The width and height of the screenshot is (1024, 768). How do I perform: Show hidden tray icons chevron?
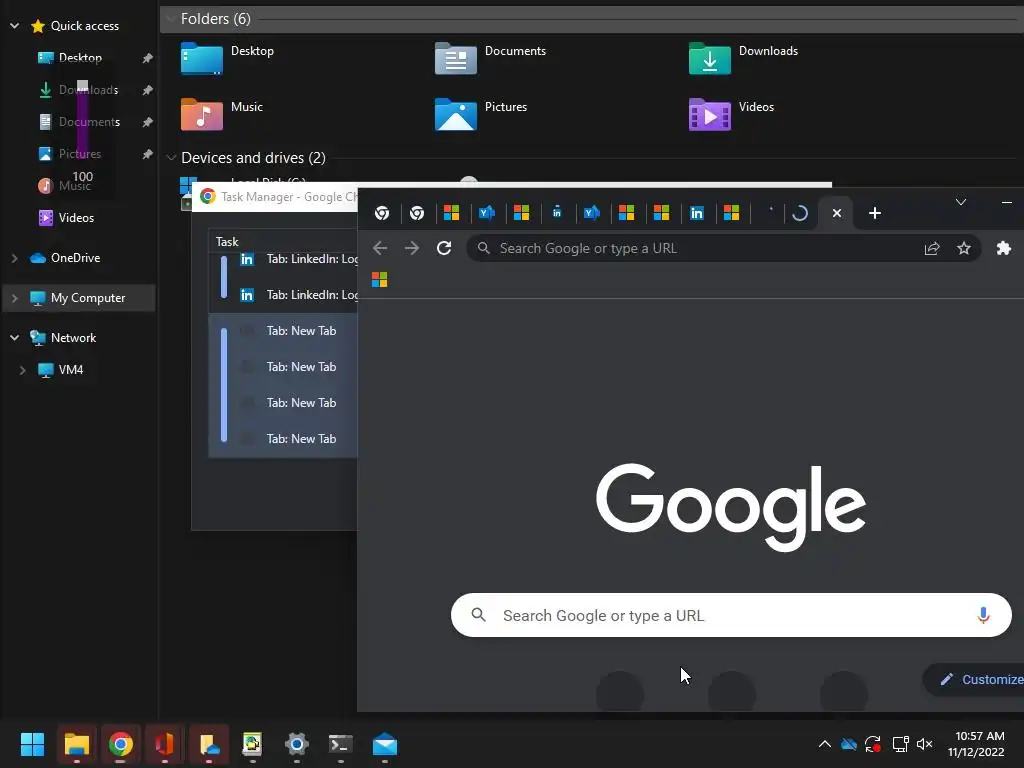[x=825, y=744]
